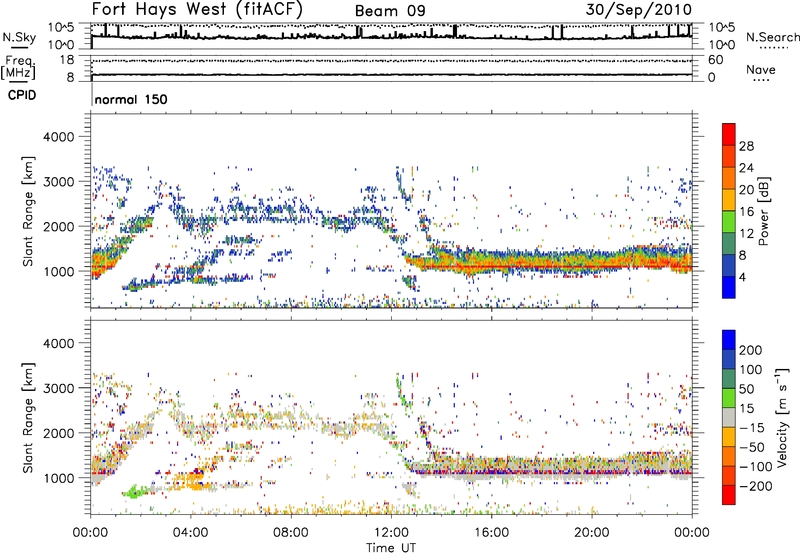800x554 pixels.
Task: Select the '16' power colorbar label
Action: [x=746, y=212]
